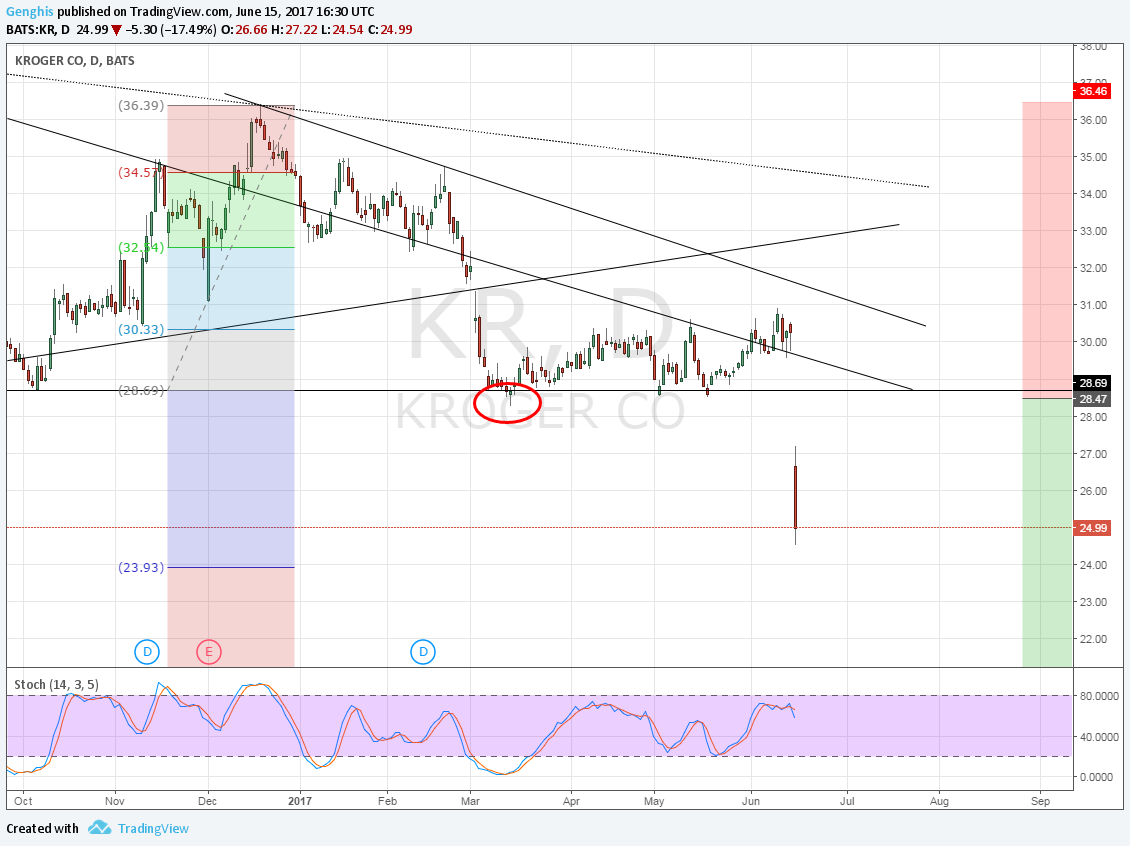Click the February dividend D marker
The height and width of the screenshot is (846, 1130).
423,652
